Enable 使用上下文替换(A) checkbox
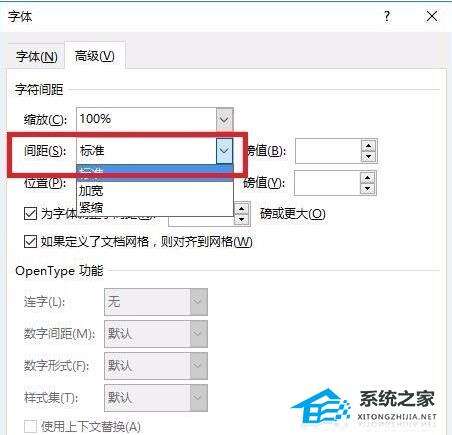 click(x=30, y=426)
